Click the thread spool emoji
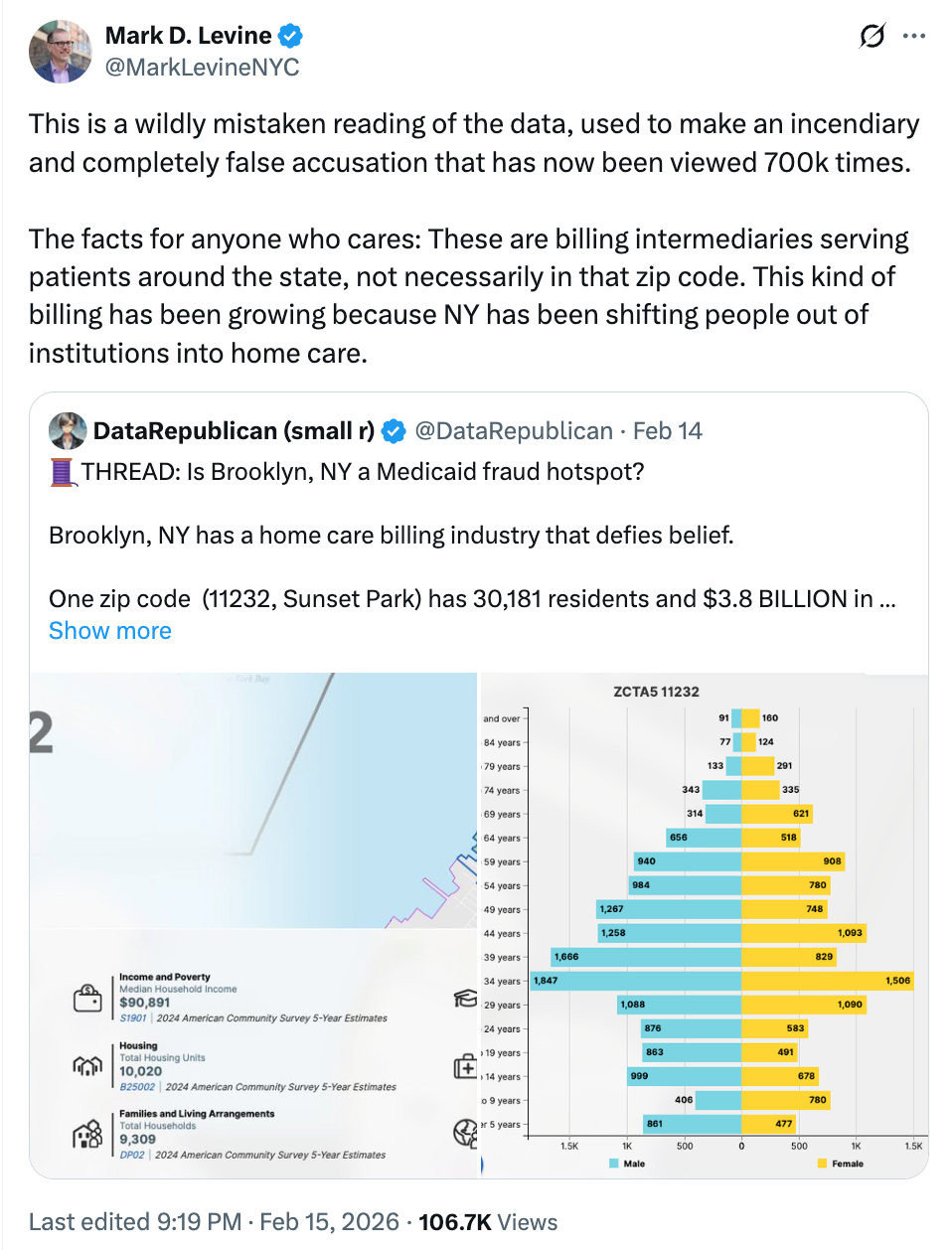 [x=63, y=472]
